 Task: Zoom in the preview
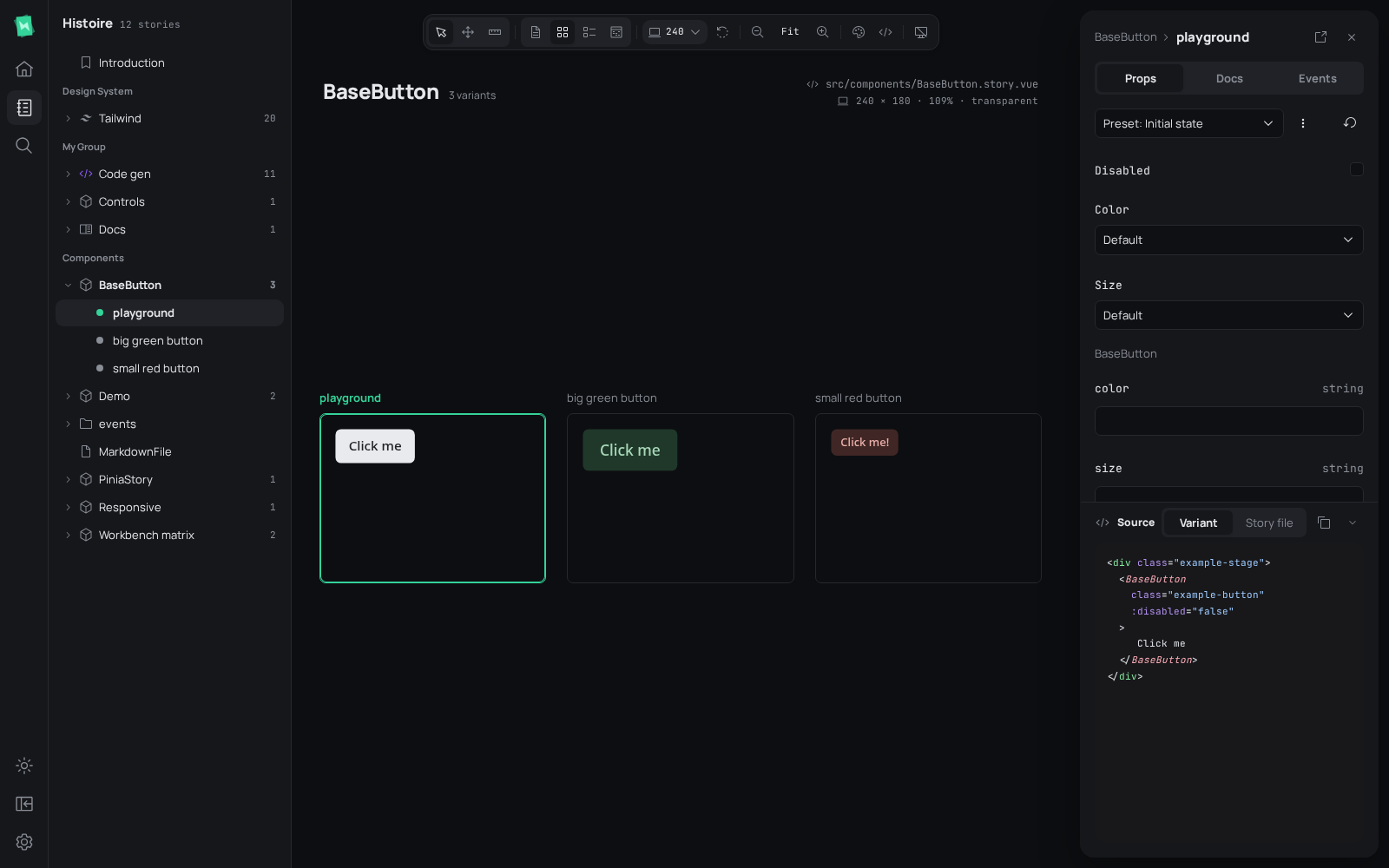coord(822,32)
